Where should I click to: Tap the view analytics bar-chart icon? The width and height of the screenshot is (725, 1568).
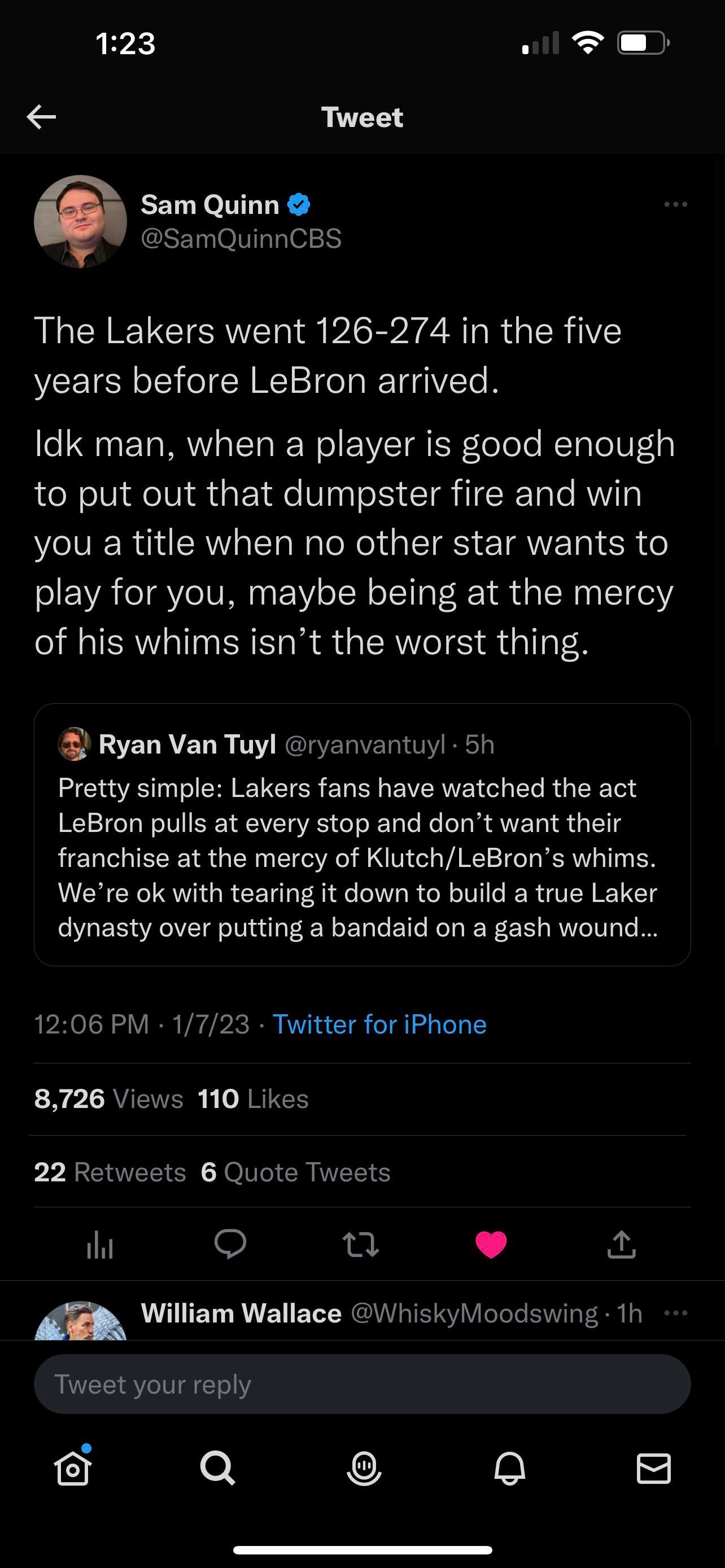100,1245
